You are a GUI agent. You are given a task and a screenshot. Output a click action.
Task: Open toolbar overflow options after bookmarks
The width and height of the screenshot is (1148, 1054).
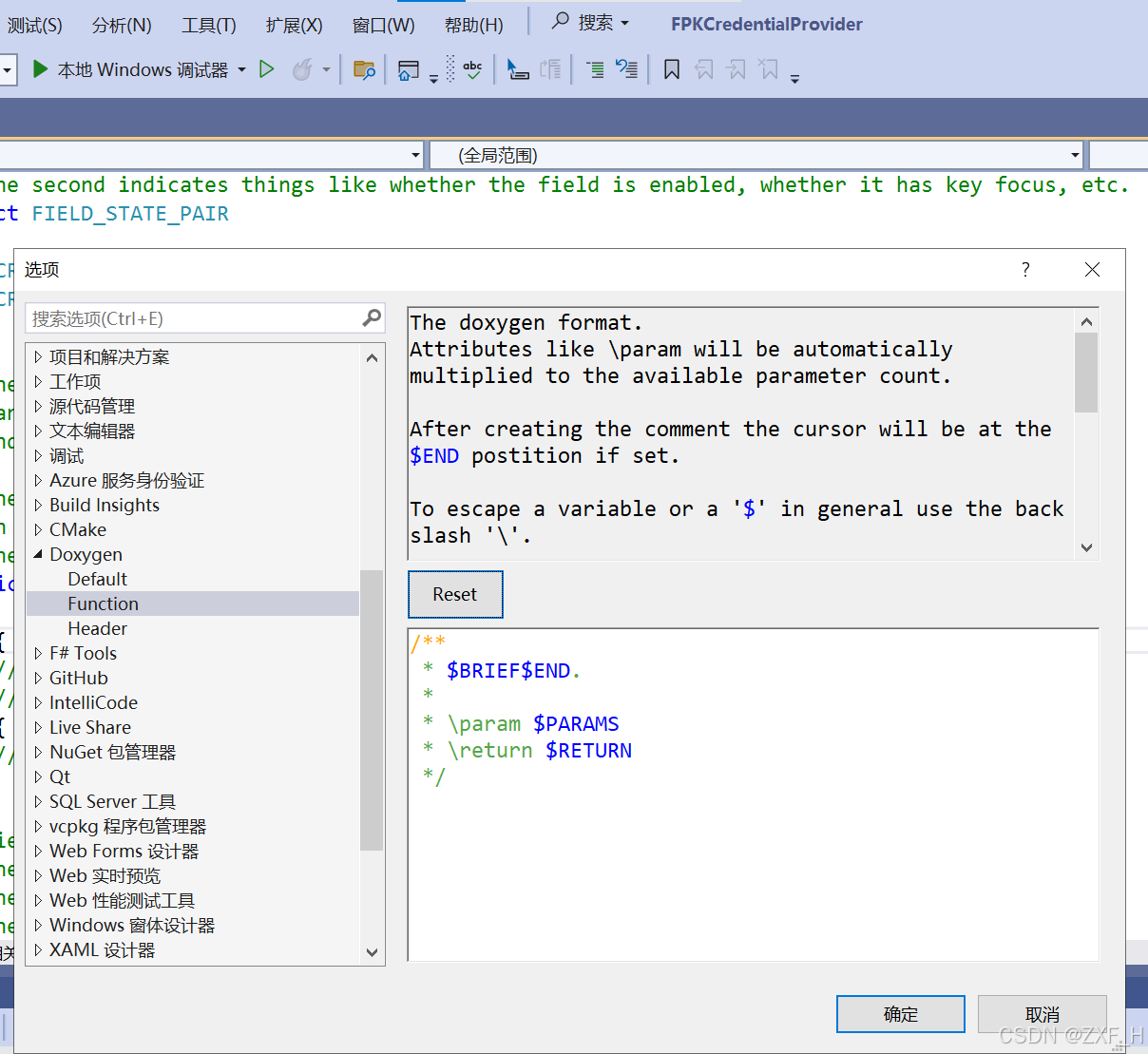pos(795,78)
